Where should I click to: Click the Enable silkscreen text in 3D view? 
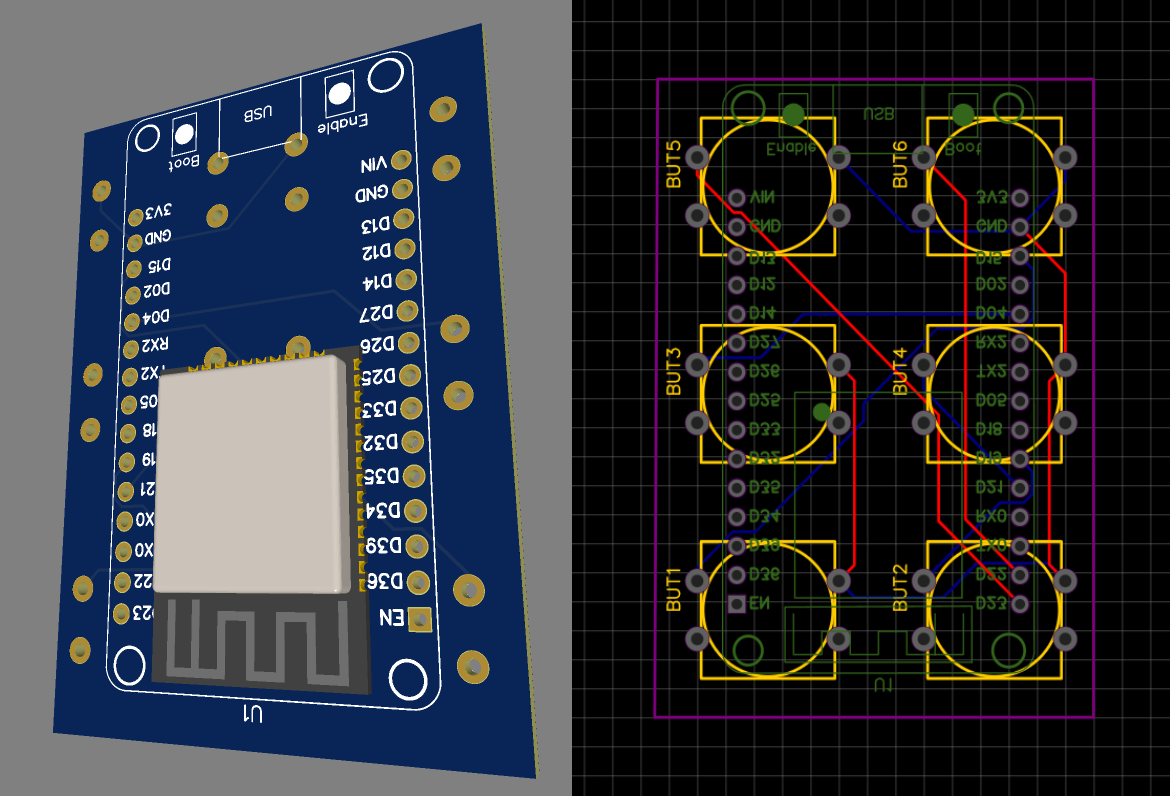point(342,125)
